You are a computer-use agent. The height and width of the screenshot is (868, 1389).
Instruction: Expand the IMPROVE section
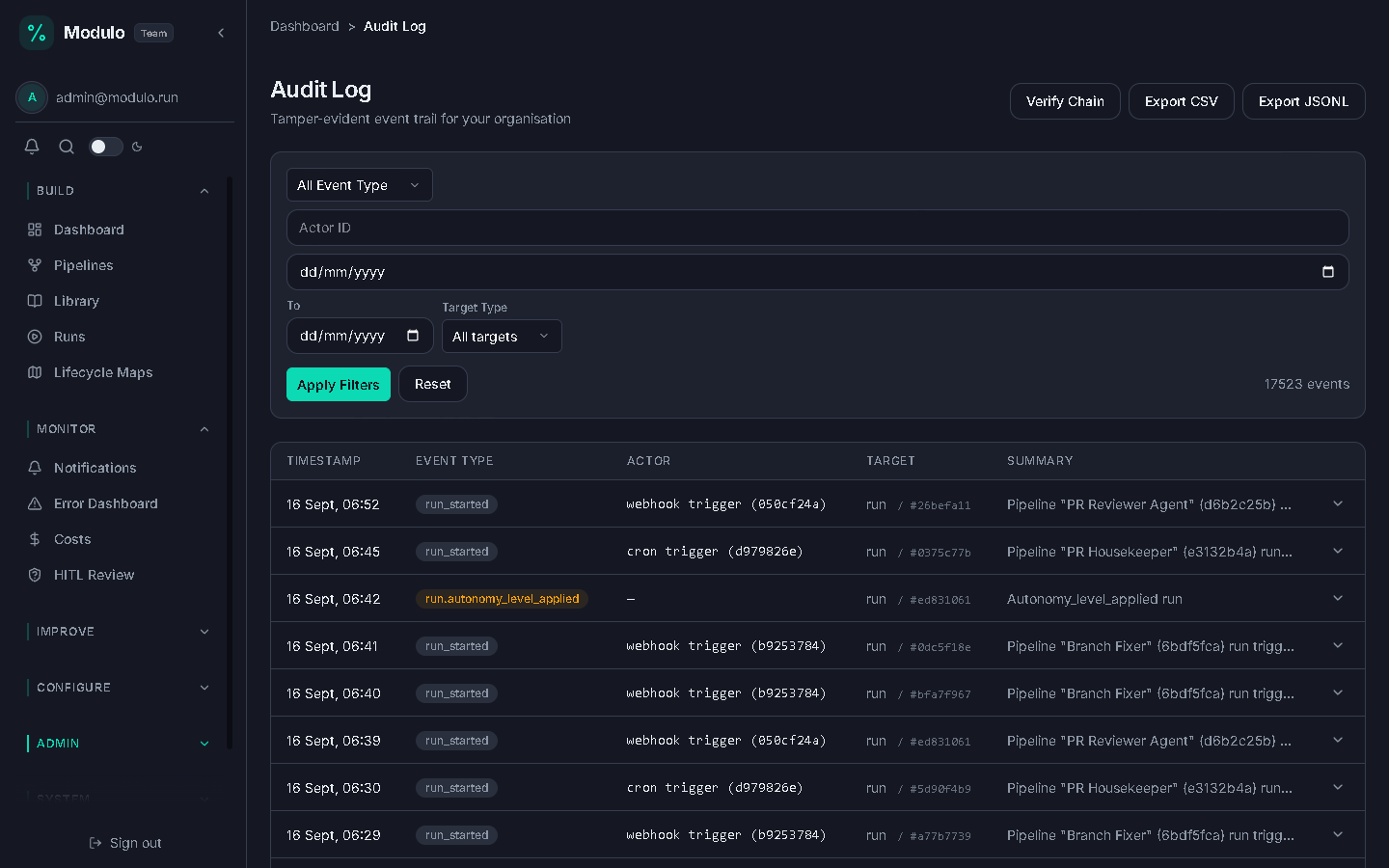click(204, 632)
